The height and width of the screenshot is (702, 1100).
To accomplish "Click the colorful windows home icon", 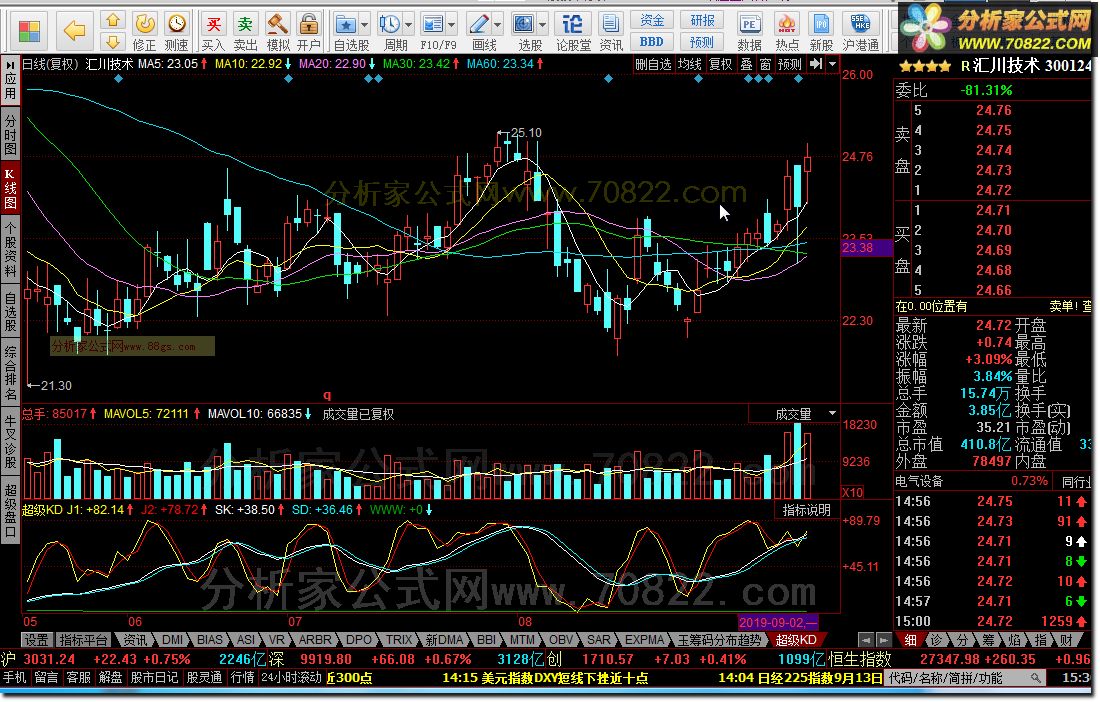I will [29, 30].
